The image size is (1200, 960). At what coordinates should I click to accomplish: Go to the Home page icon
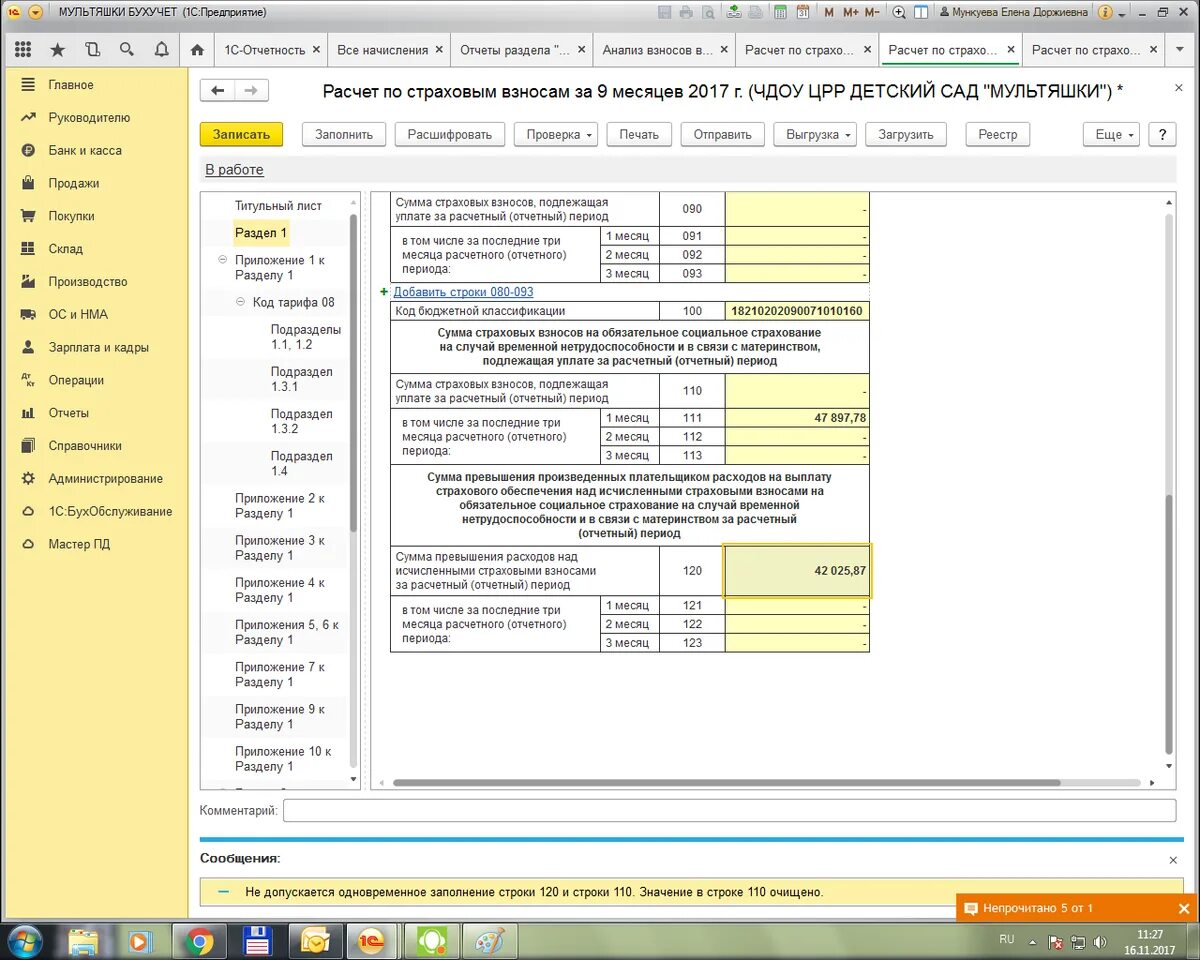tap(197, 50)
